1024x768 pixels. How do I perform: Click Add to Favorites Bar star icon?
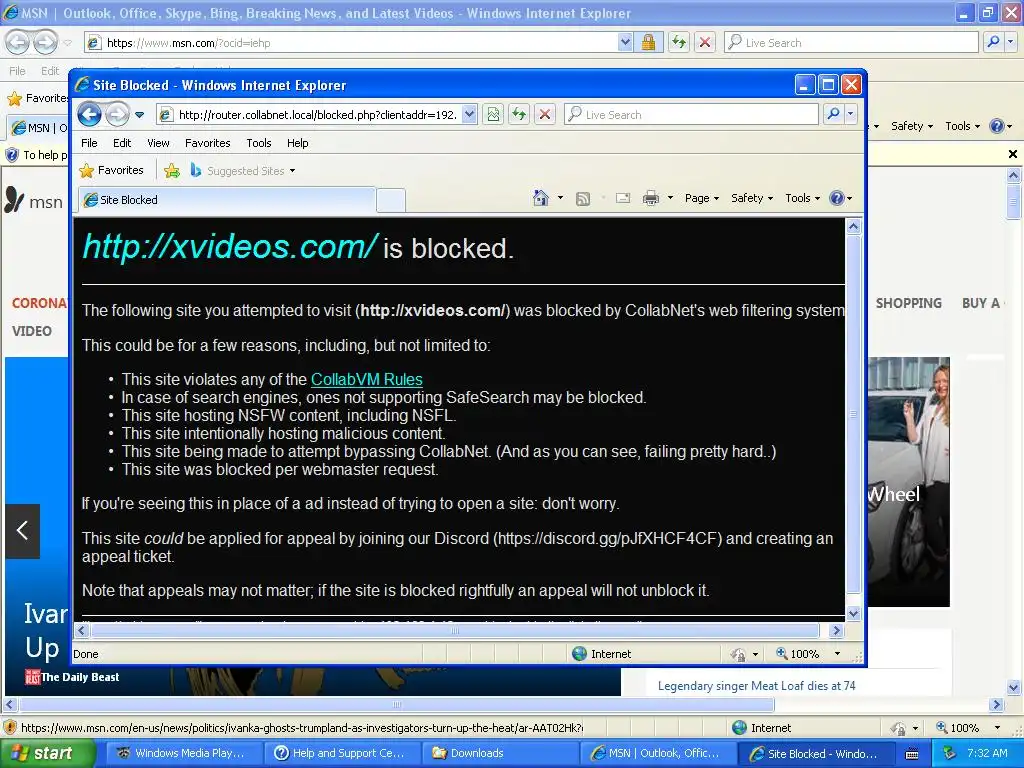click(172, 170)
